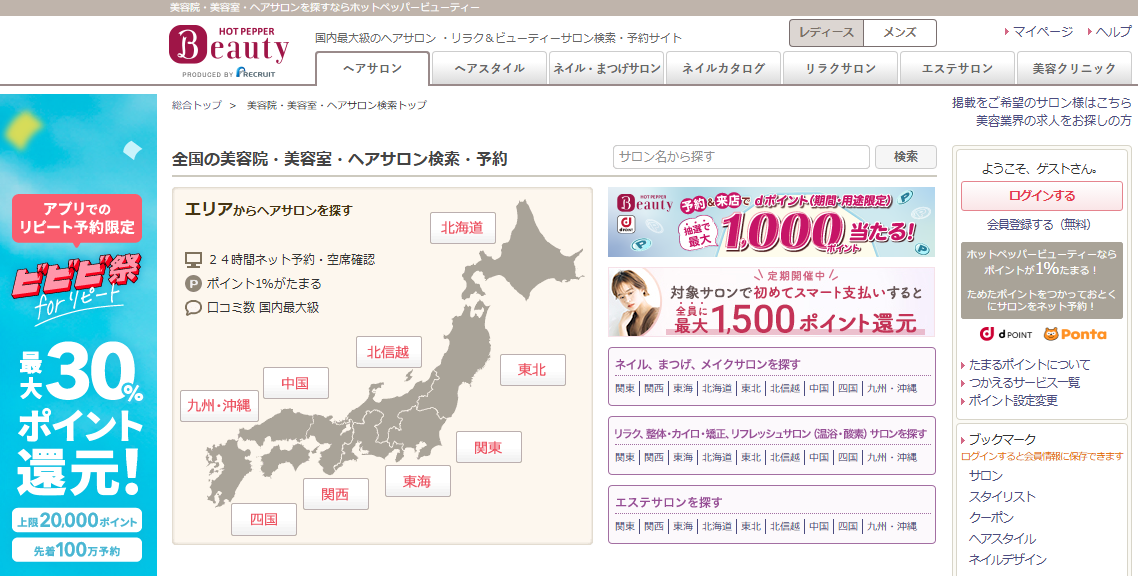Click the Ponta logo
Image resolution: width=1138 pixels, height=576 pixels.
coord(1075,334)
